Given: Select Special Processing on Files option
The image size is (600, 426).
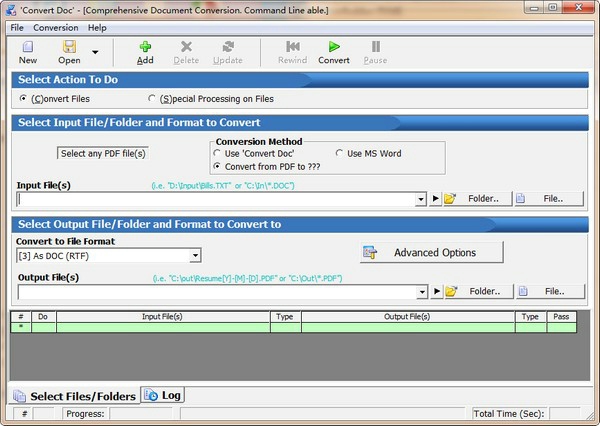Looking at the screenshot, I should pyautogui.click(x=152, y=99).
